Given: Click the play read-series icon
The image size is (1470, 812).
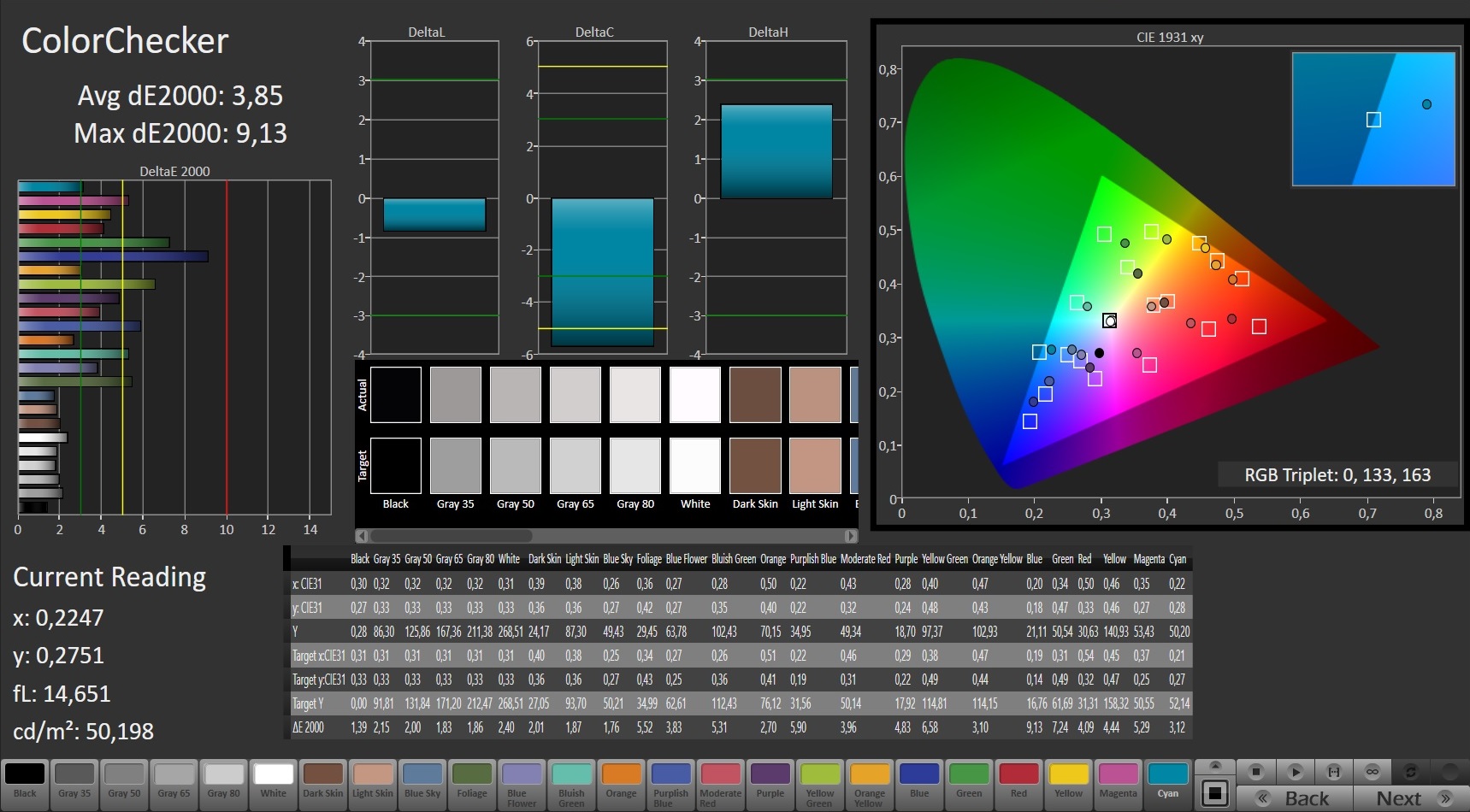Looking at the screenshot, I should pyautogui.click(x=1295, y=772).
